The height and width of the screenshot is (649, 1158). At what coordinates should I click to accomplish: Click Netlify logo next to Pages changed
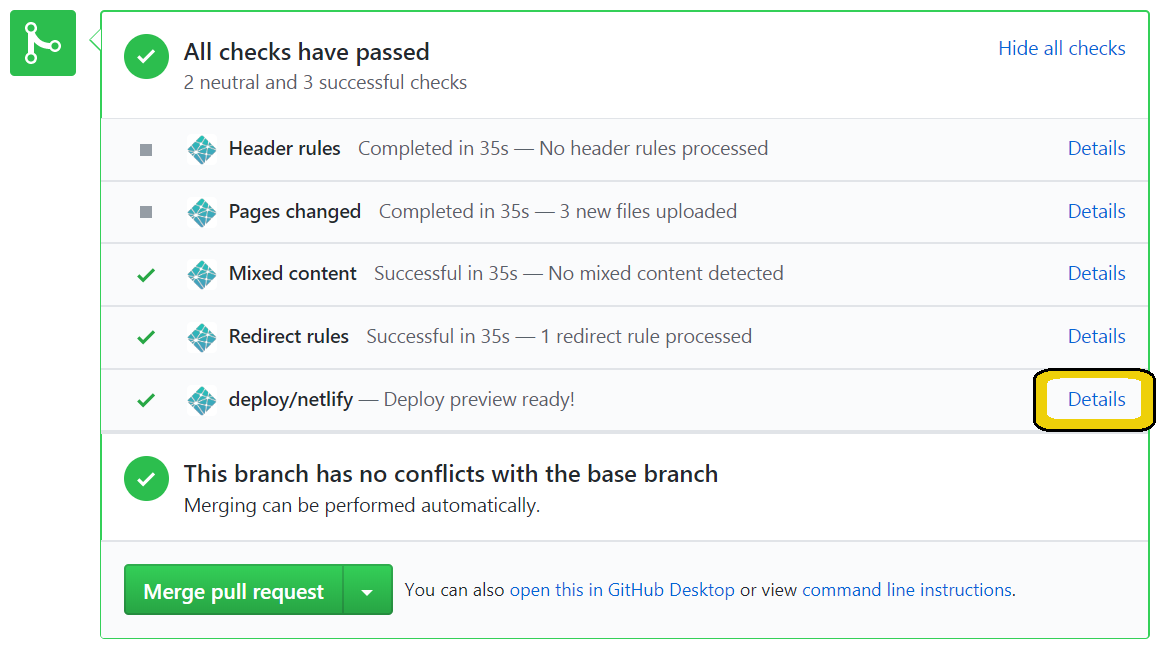pyautogui.click(x=202, y=212)
